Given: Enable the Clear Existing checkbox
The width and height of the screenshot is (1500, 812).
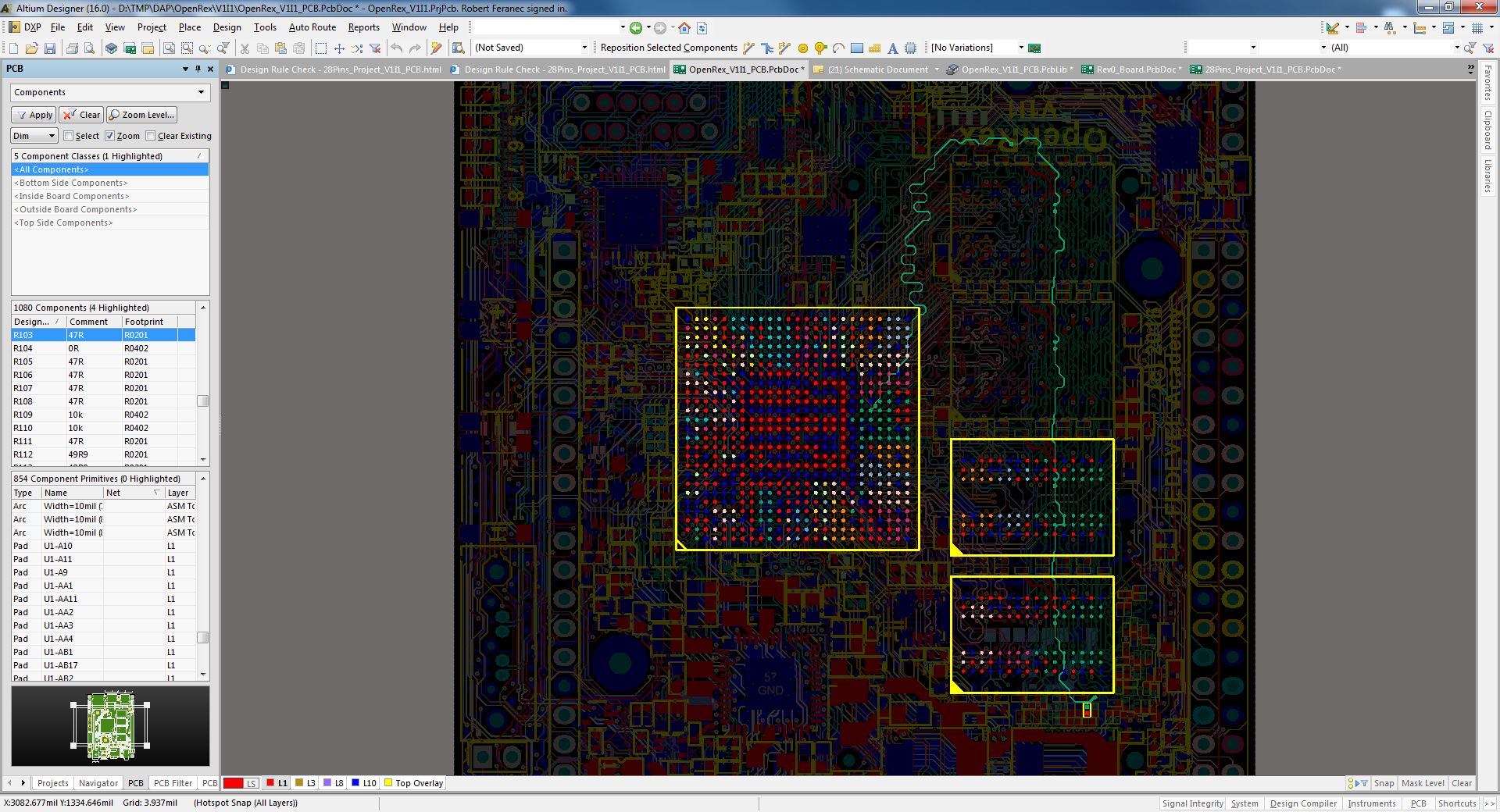Looking at the screenshot, I should [152, 135].
